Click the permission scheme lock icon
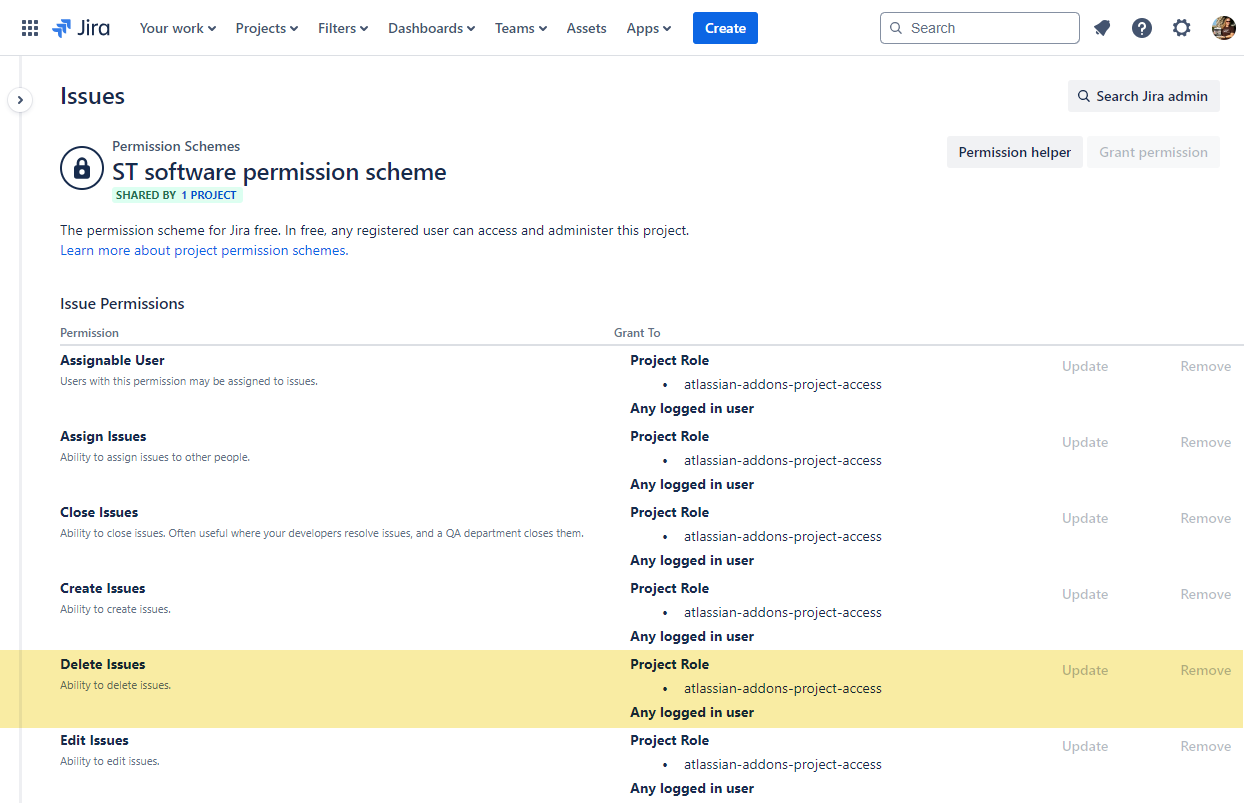 tap(81, 168)
